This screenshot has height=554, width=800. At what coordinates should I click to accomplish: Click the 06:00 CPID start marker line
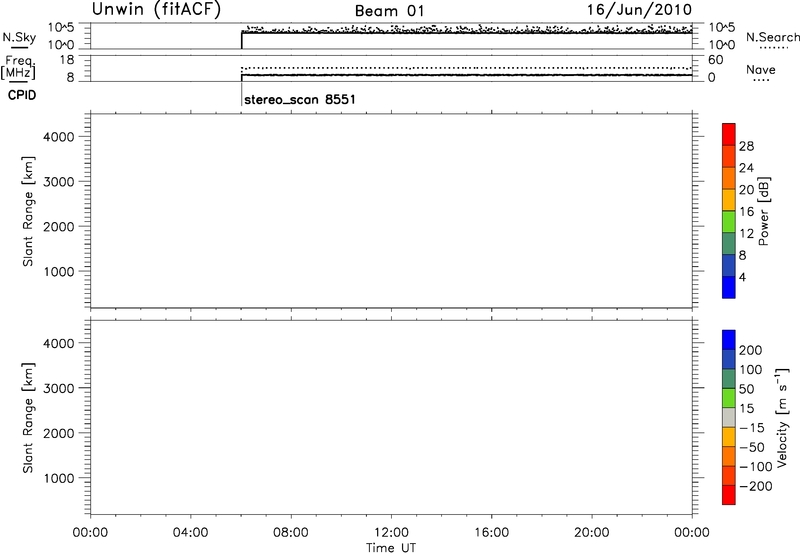coord(241,93)
